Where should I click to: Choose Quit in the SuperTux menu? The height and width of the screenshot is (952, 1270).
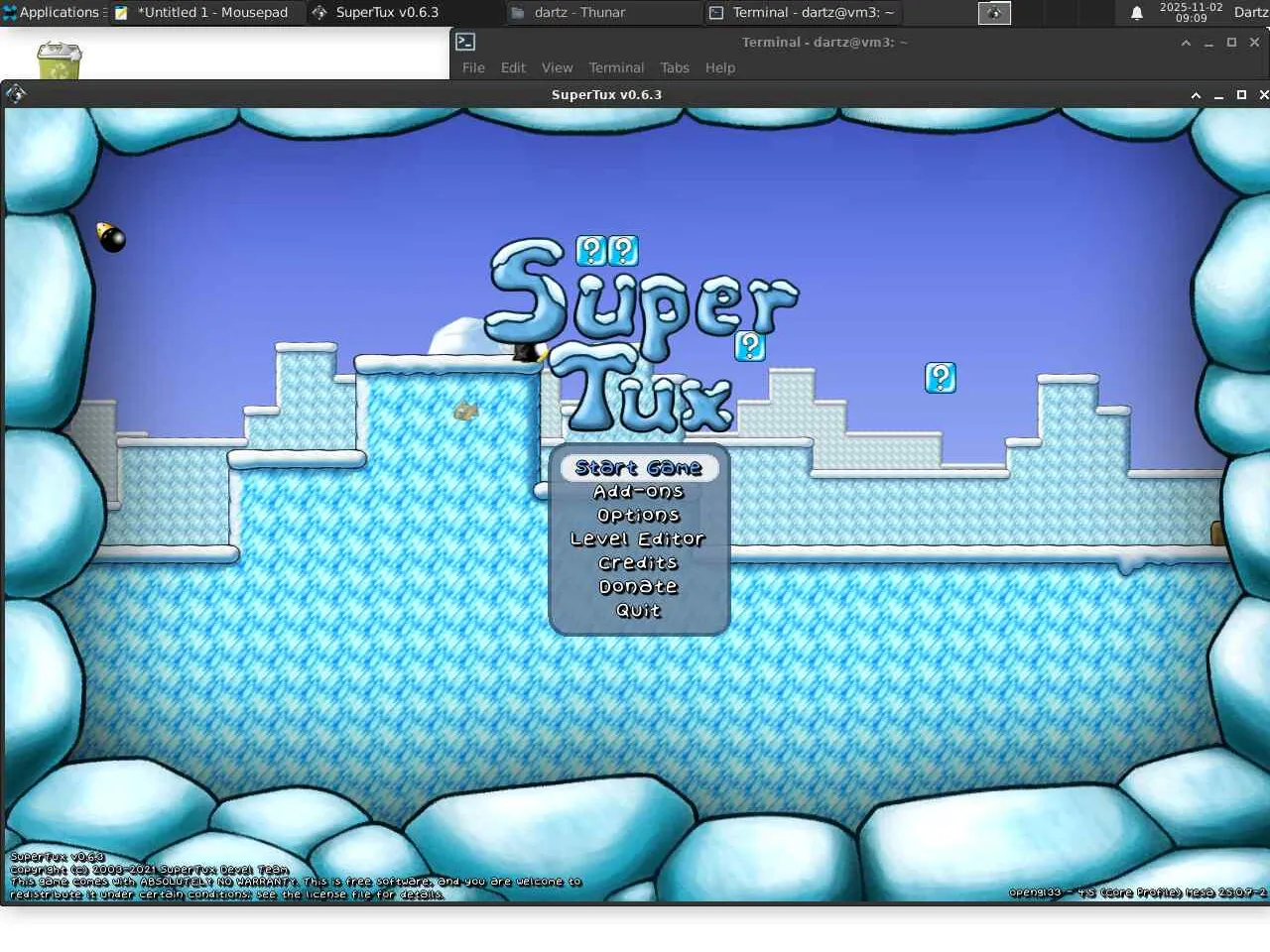(x=638, y=611)
